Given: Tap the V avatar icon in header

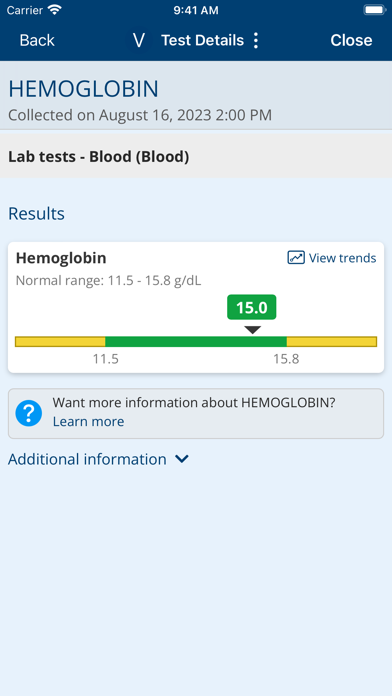Looking at the screenshot, I should tap(139, 40).
